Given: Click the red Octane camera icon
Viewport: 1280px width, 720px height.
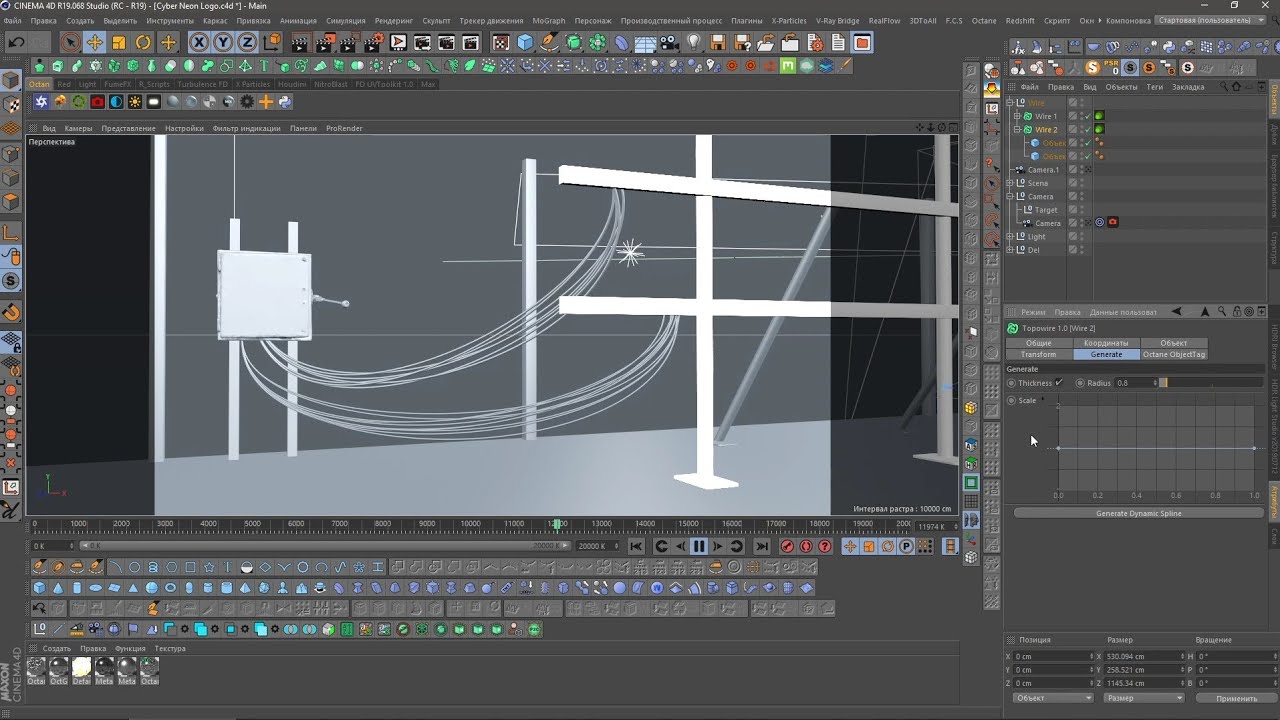Looking at the screenshot, I should click(x=98, y=102).
